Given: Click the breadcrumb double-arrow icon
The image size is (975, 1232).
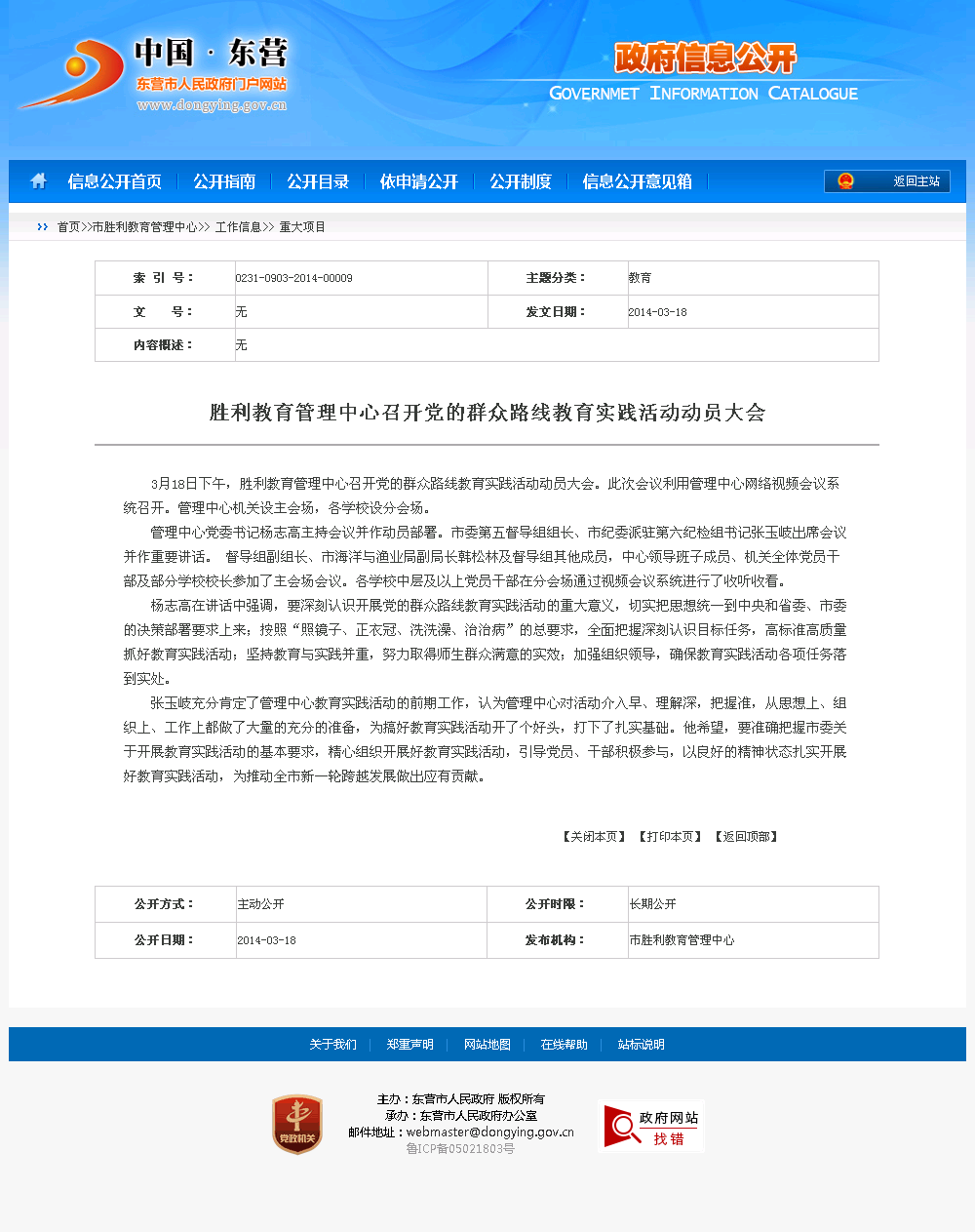Looking at the screenshot, I should [x=42, y=227].
